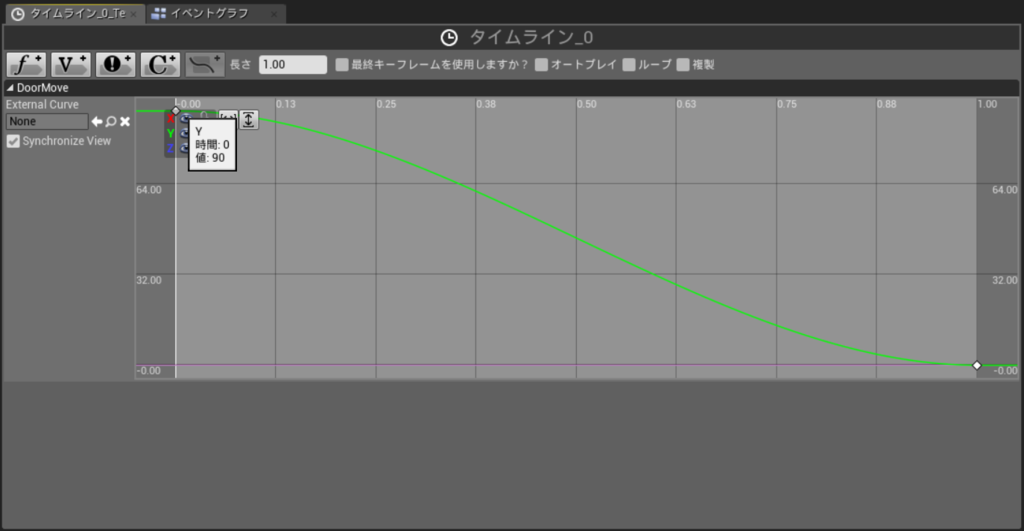Image resolution: width=1024 pixels, height=531 pixels.
Task: Click the 0.75 time ruler label
Action: point(787,104)
